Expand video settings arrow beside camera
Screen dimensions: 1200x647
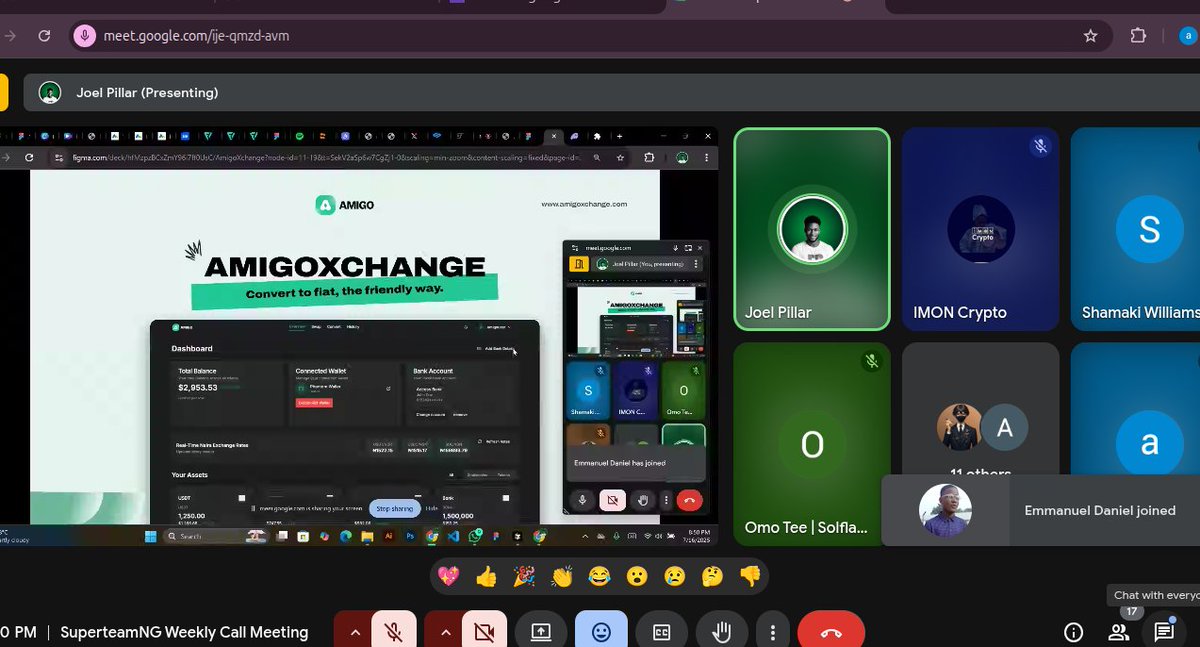pyautogui.click(x=444, y=632)
